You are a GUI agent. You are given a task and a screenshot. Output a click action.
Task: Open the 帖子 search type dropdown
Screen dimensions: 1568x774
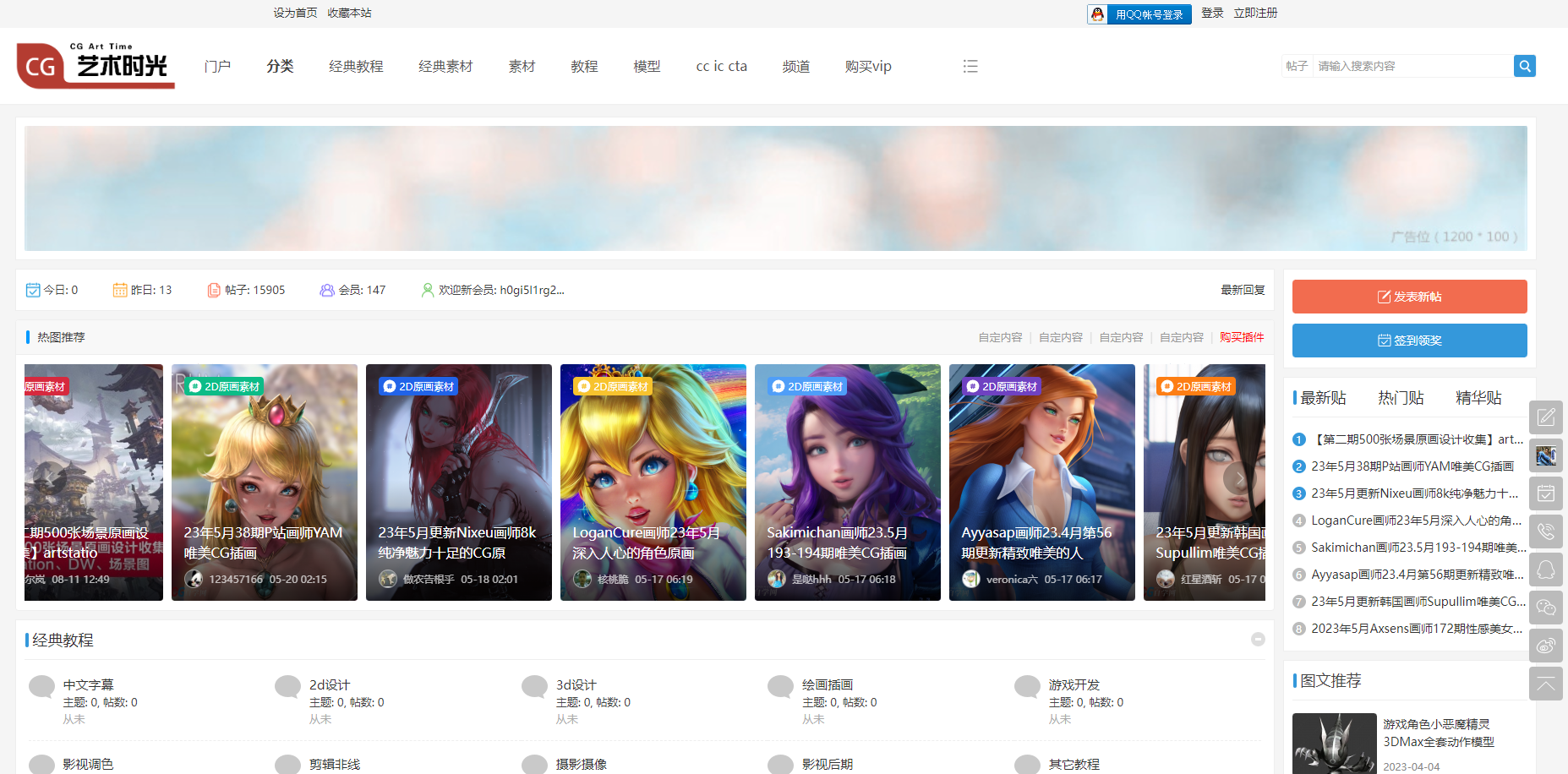pyautogui.click(x=1297, y=66)
